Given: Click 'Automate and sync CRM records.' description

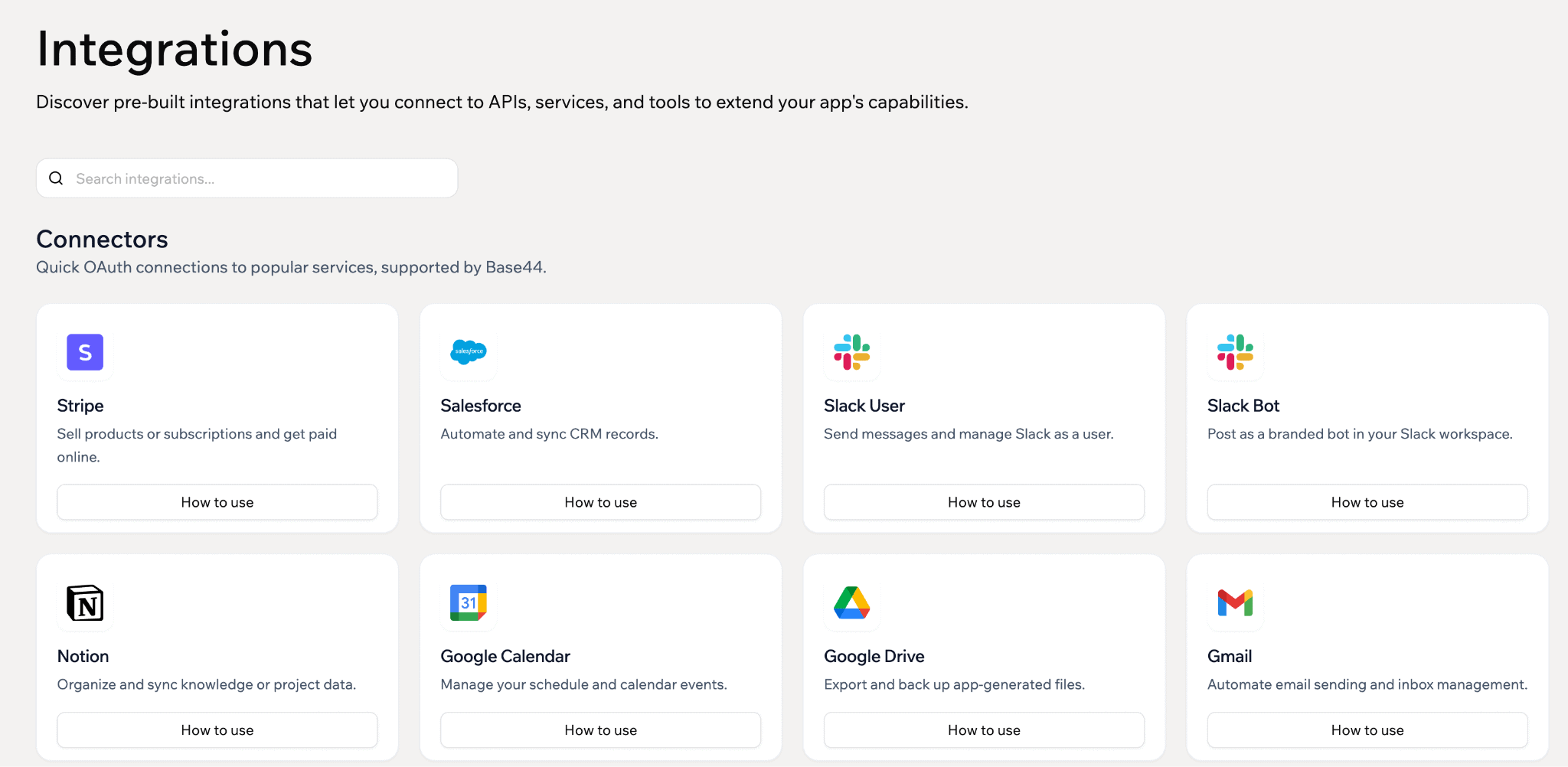Looking at the screenshot, I should [550, 434].
